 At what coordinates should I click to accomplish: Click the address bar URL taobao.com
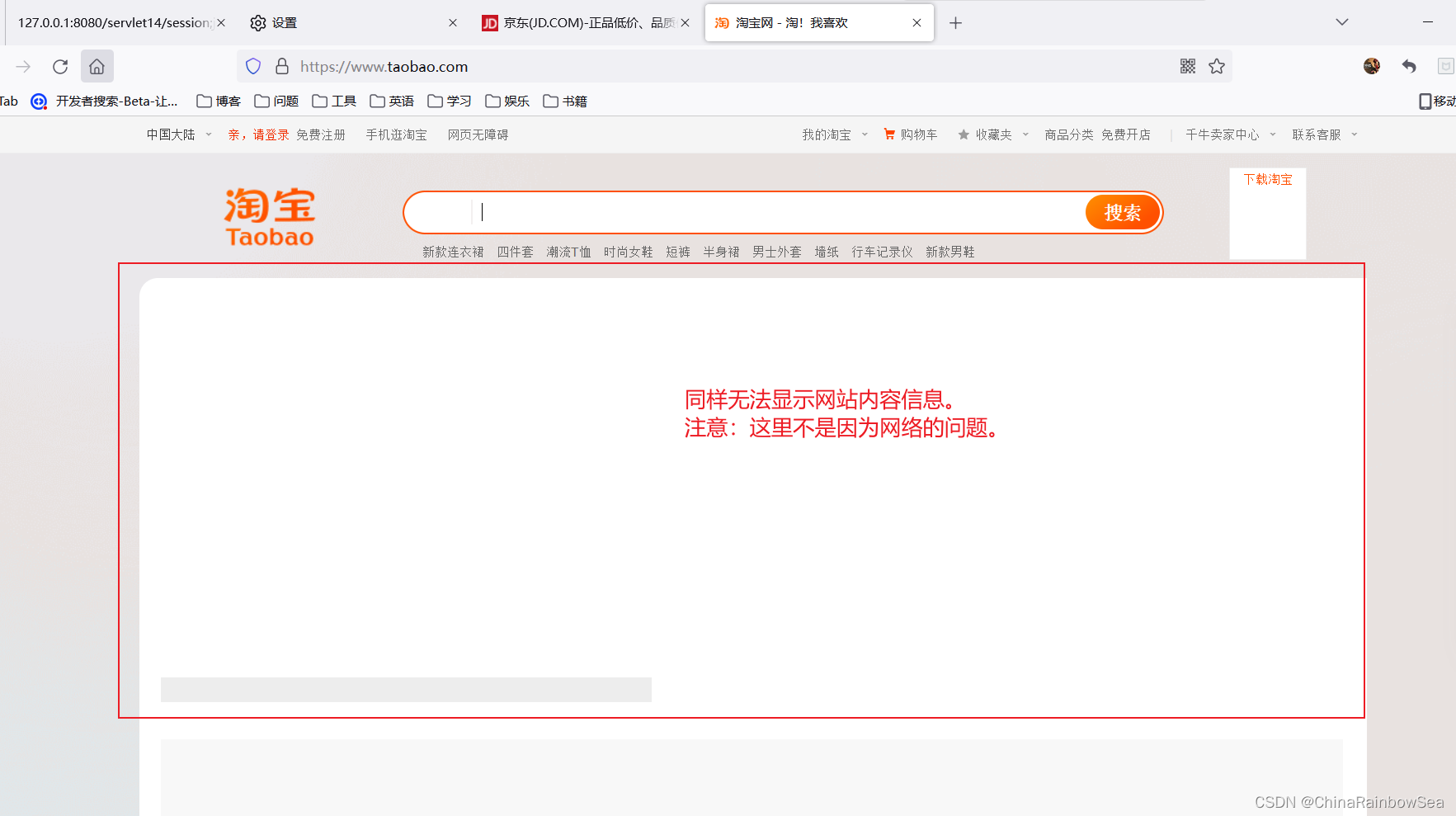384,67
